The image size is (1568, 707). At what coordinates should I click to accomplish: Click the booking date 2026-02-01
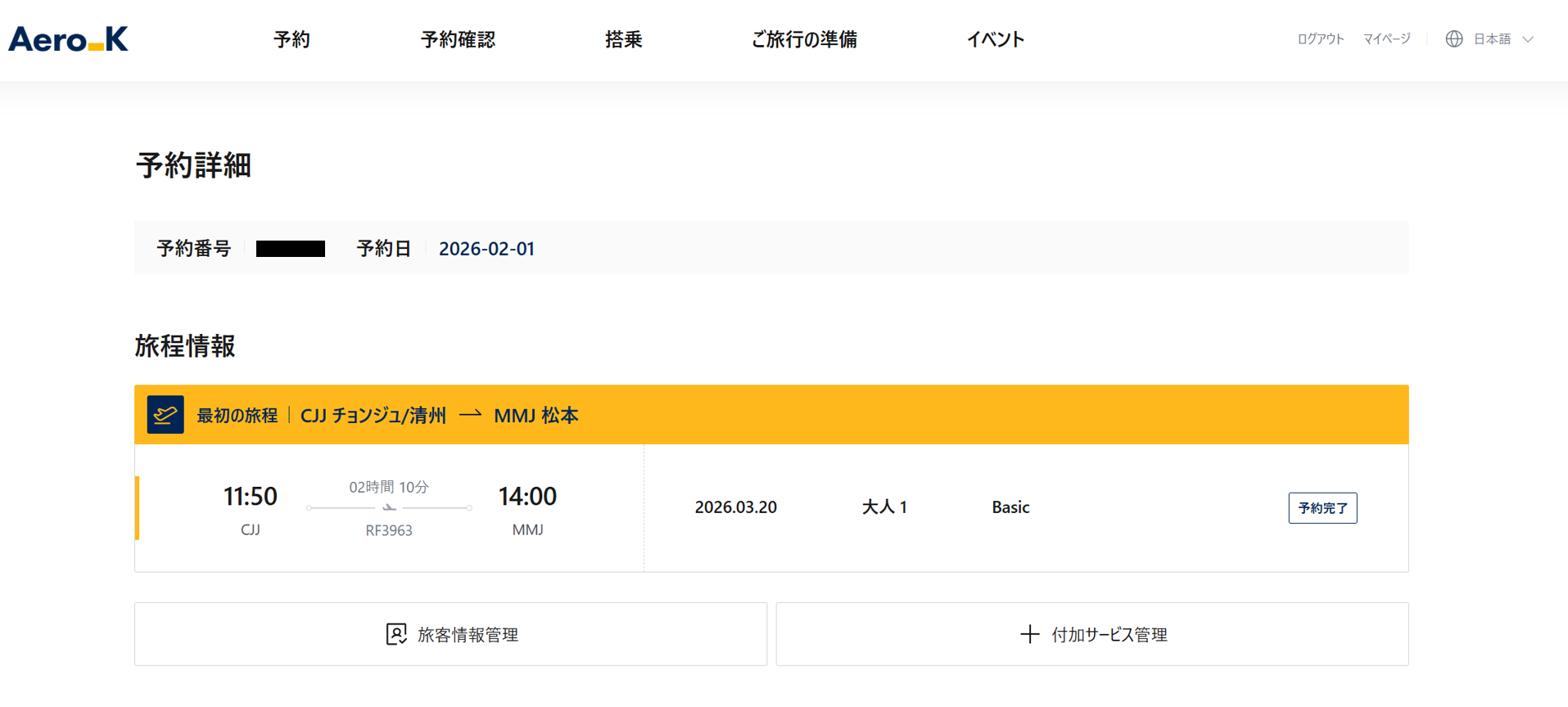tap(486, 249)
